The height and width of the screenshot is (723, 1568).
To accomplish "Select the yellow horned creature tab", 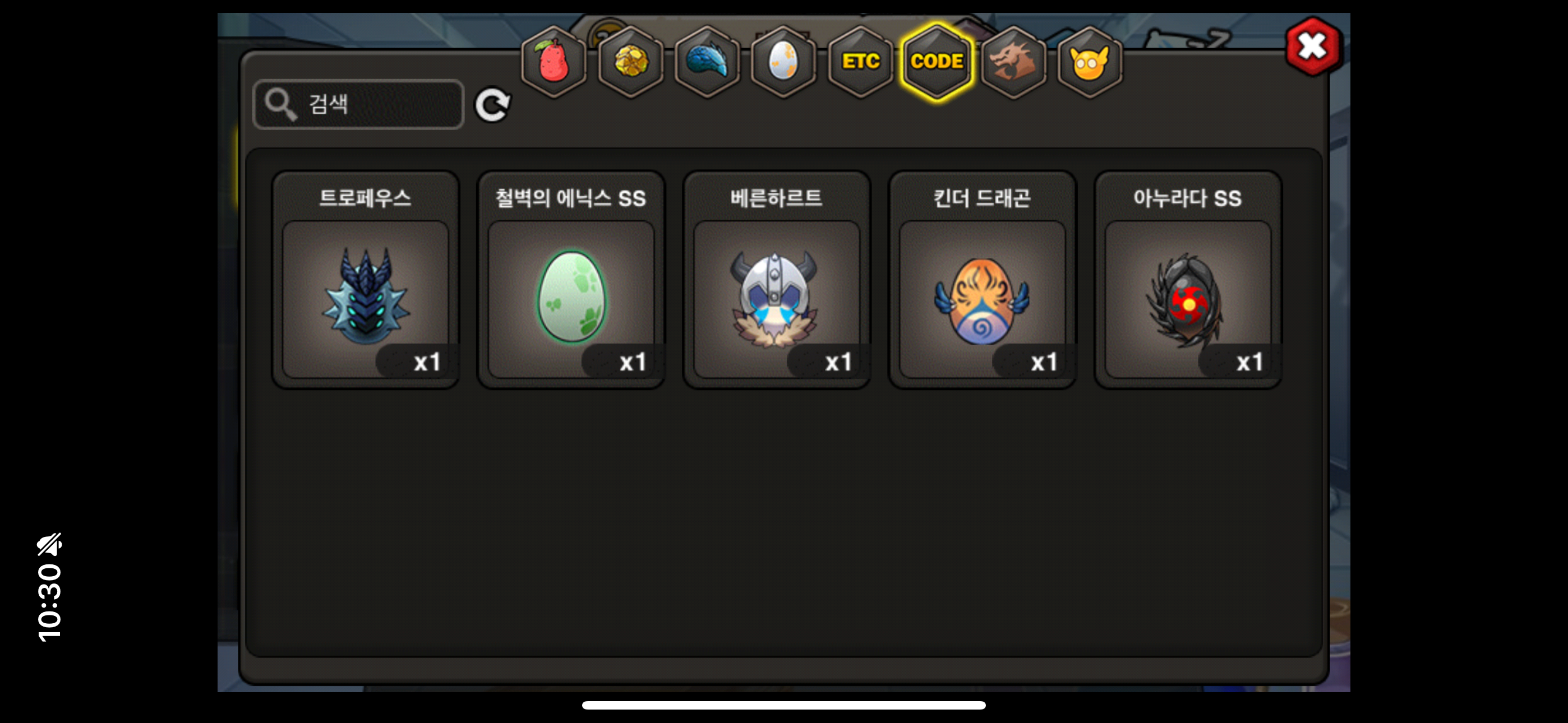I will point(1090,62).
